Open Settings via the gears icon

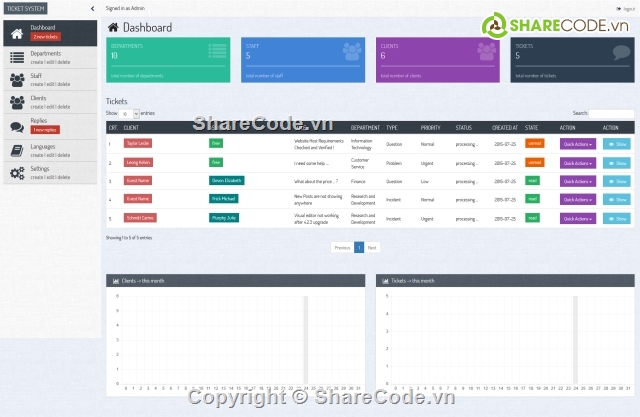[16, 173]
